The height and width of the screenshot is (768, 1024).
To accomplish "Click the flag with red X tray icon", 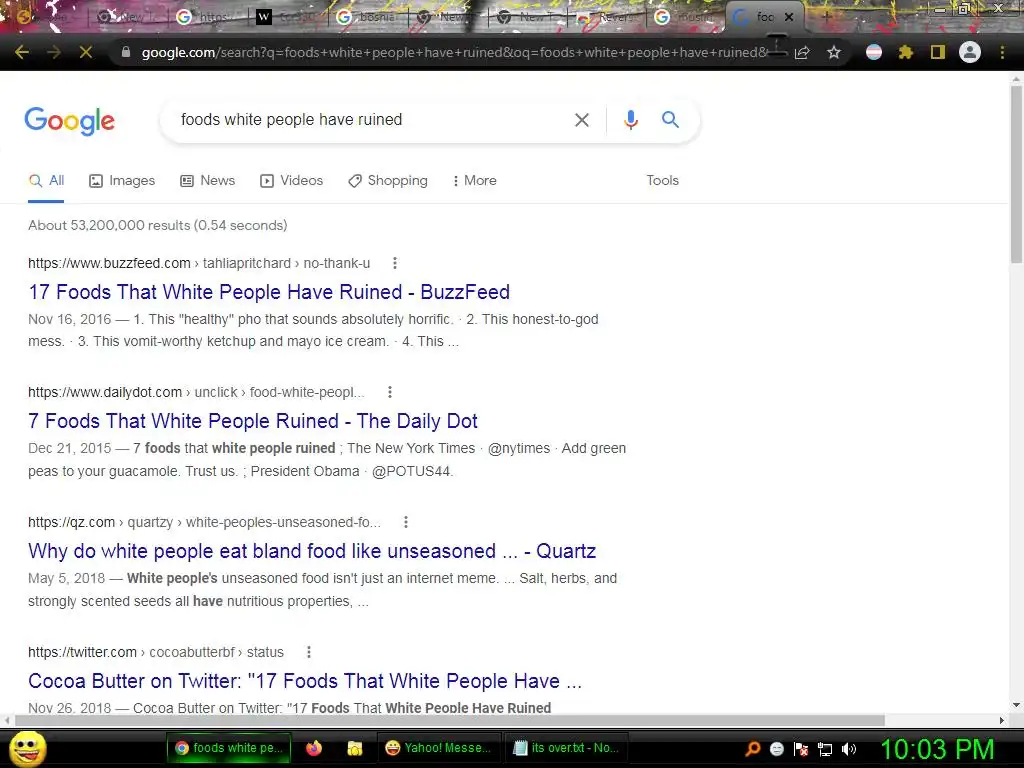I will click(x=801, y=749).
